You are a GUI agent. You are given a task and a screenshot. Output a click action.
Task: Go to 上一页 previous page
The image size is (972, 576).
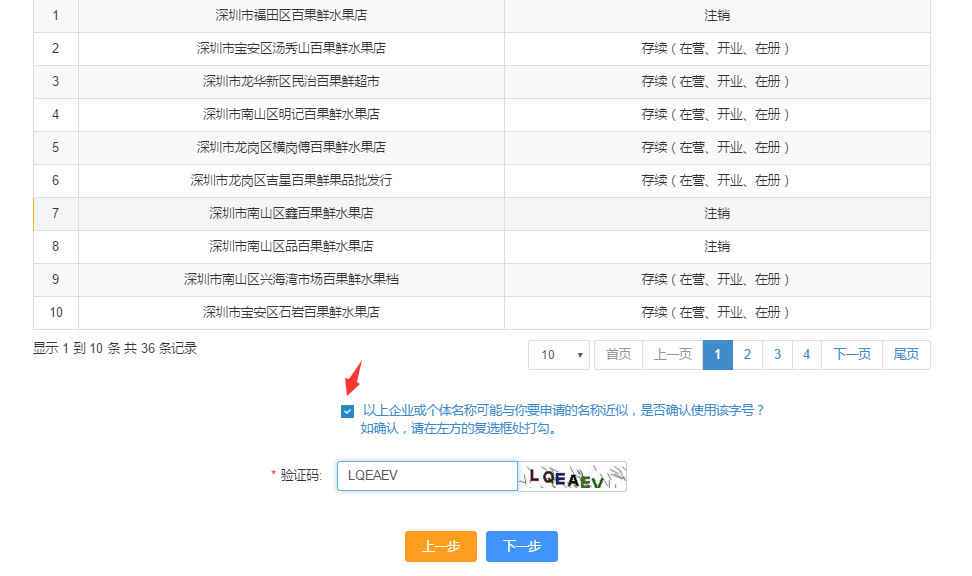click(x=673, y=355)
